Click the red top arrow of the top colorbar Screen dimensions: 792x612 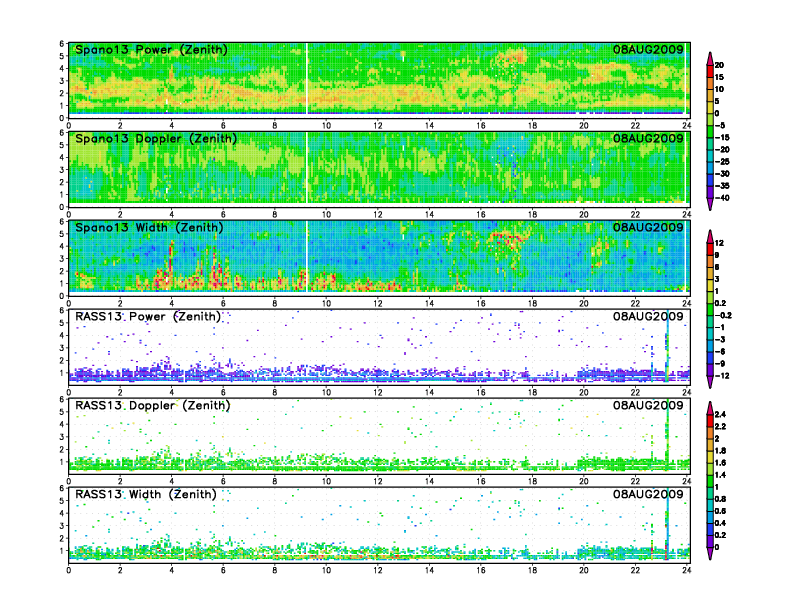pos(710,57)
